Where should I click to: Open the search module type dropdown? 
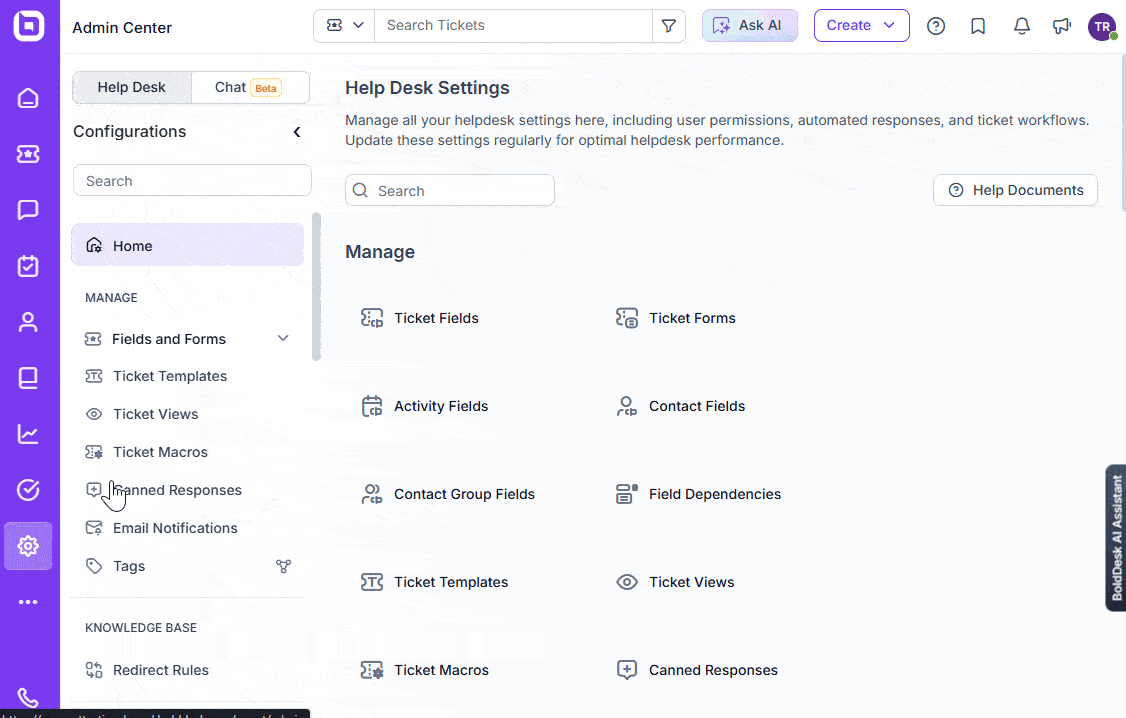click(345, 26)
